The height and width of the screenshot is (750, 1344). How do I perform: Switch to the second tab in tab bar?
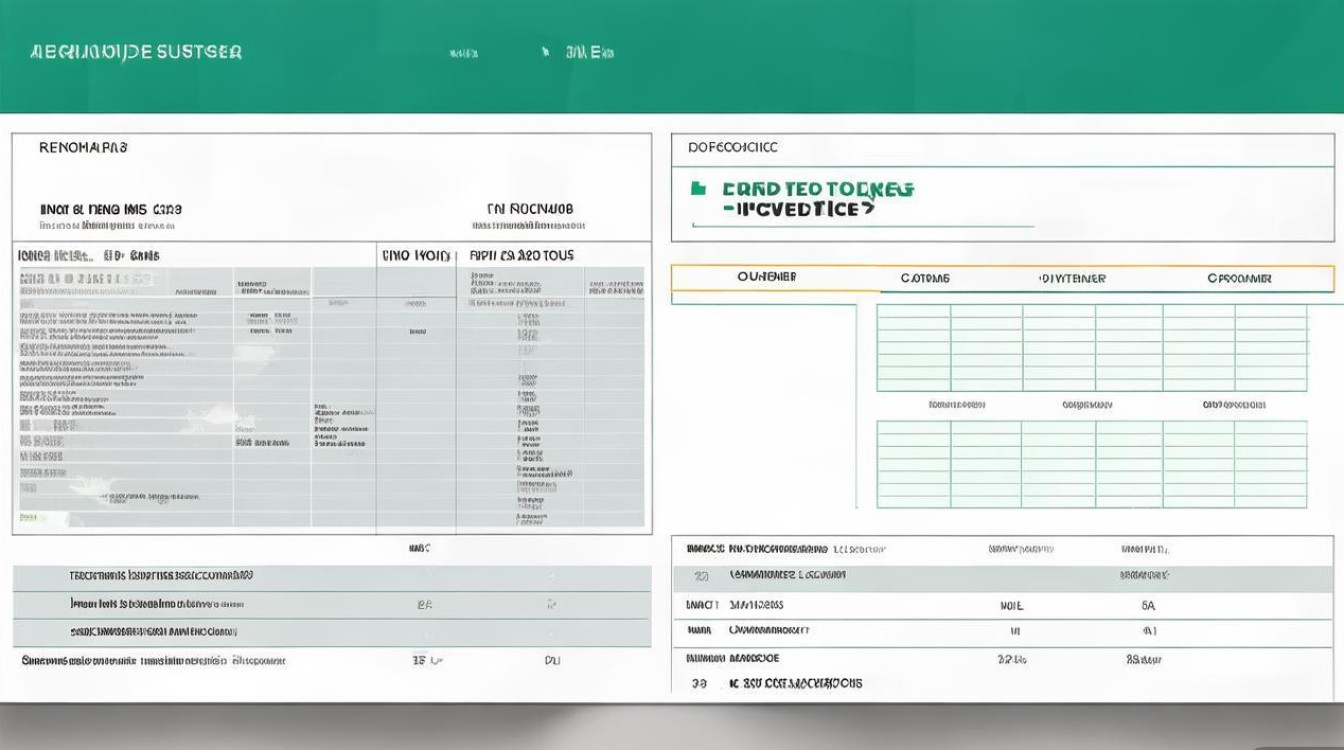925,278
